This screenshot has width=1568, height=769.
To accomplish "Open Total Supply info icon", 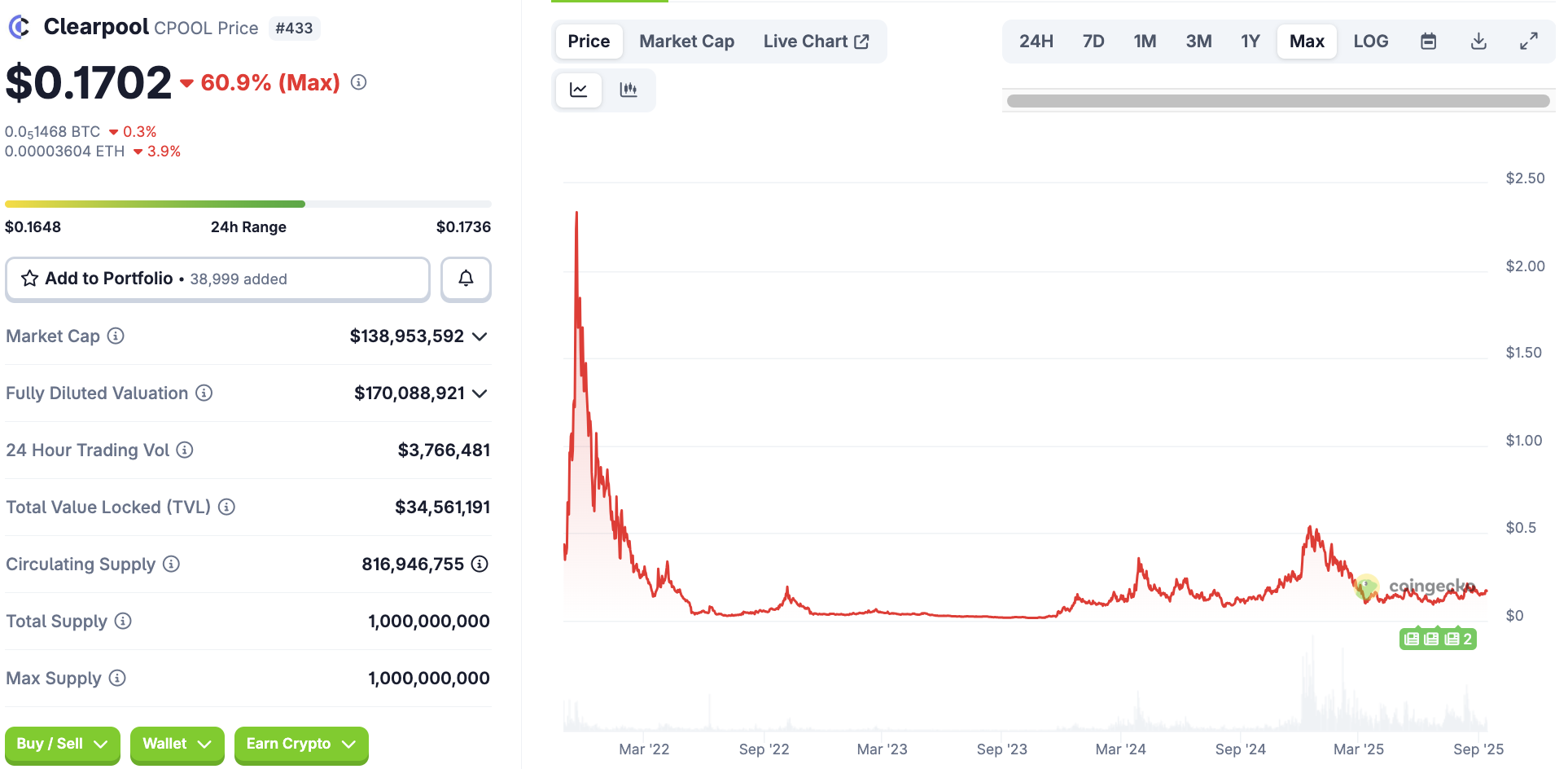I will pos(123,621).
